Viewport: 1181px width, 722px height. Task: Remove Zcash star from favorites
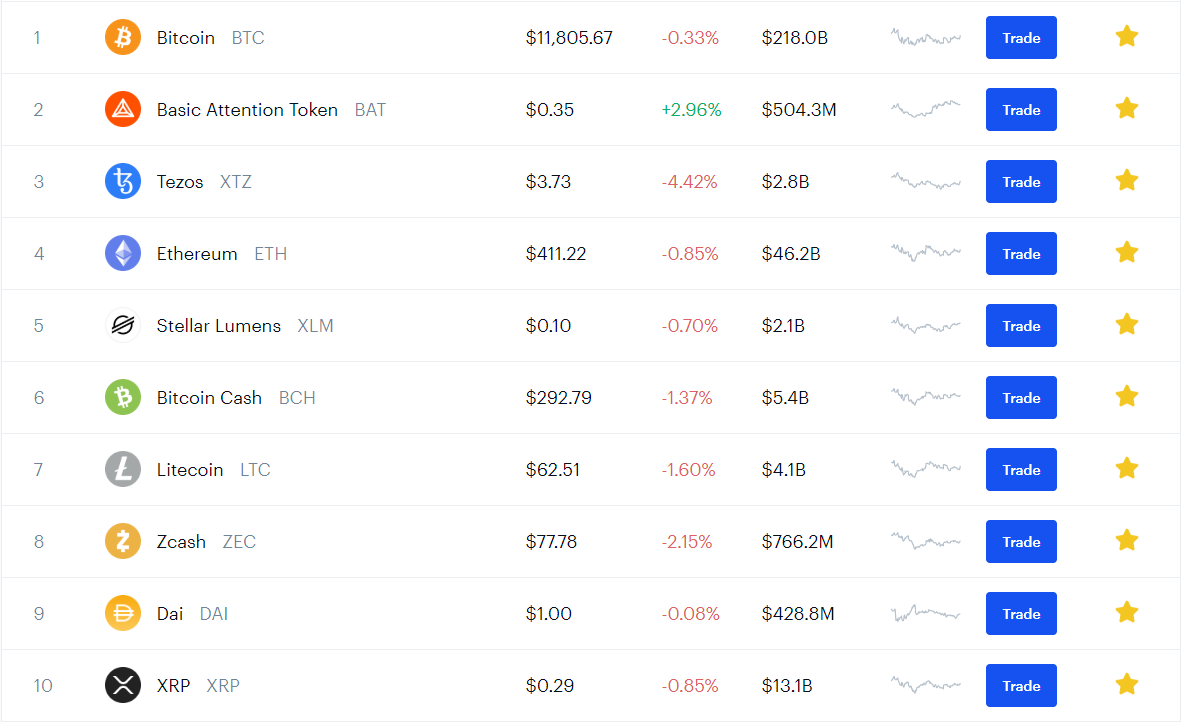(x=1127, y=540)
